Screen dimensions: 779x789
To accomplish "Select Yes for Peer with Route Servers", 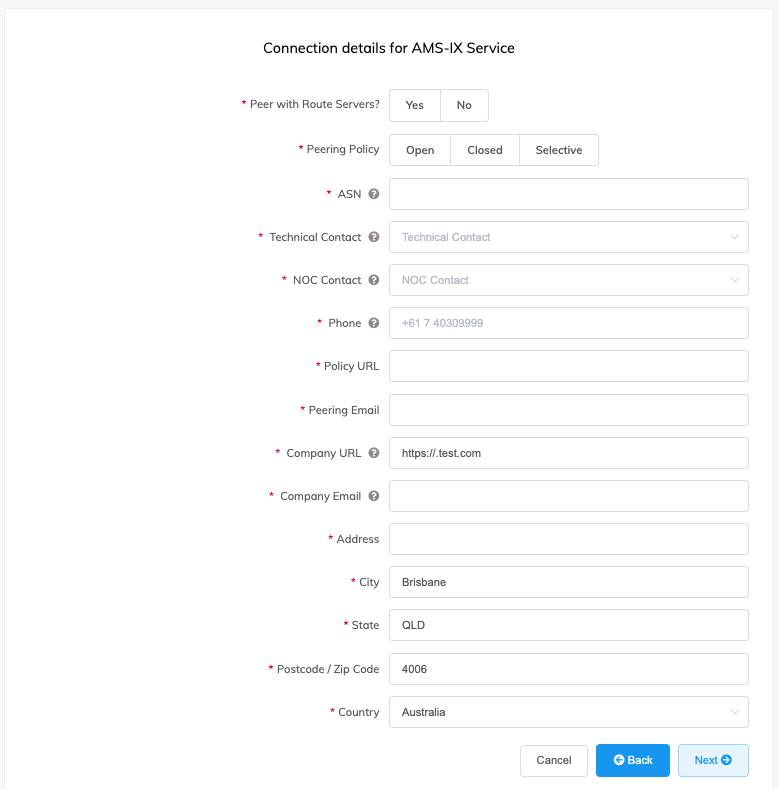I will click(x=415, y=105).
